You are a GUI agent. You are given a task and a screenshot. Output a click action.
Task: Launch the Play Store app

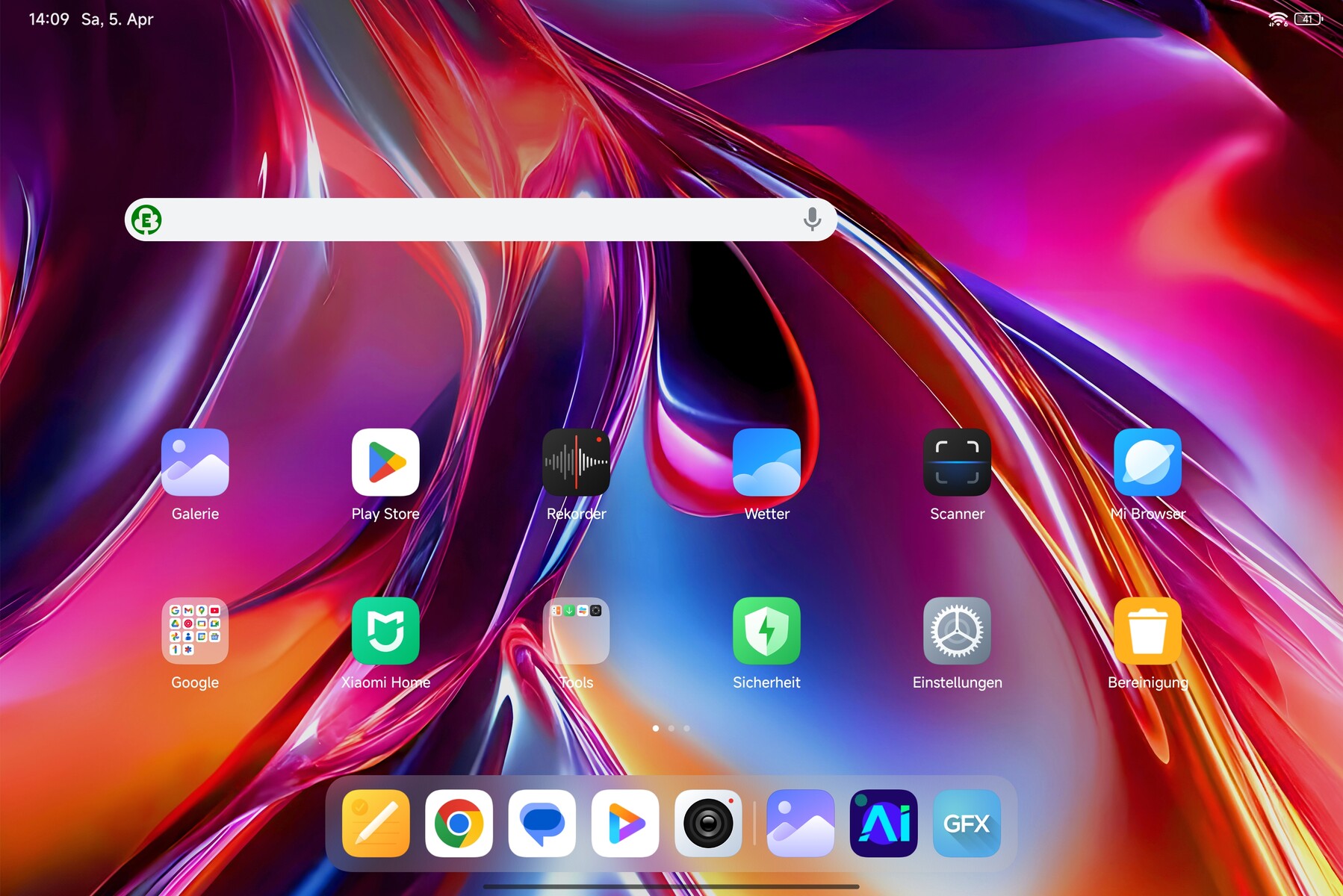tap(385, 462)
